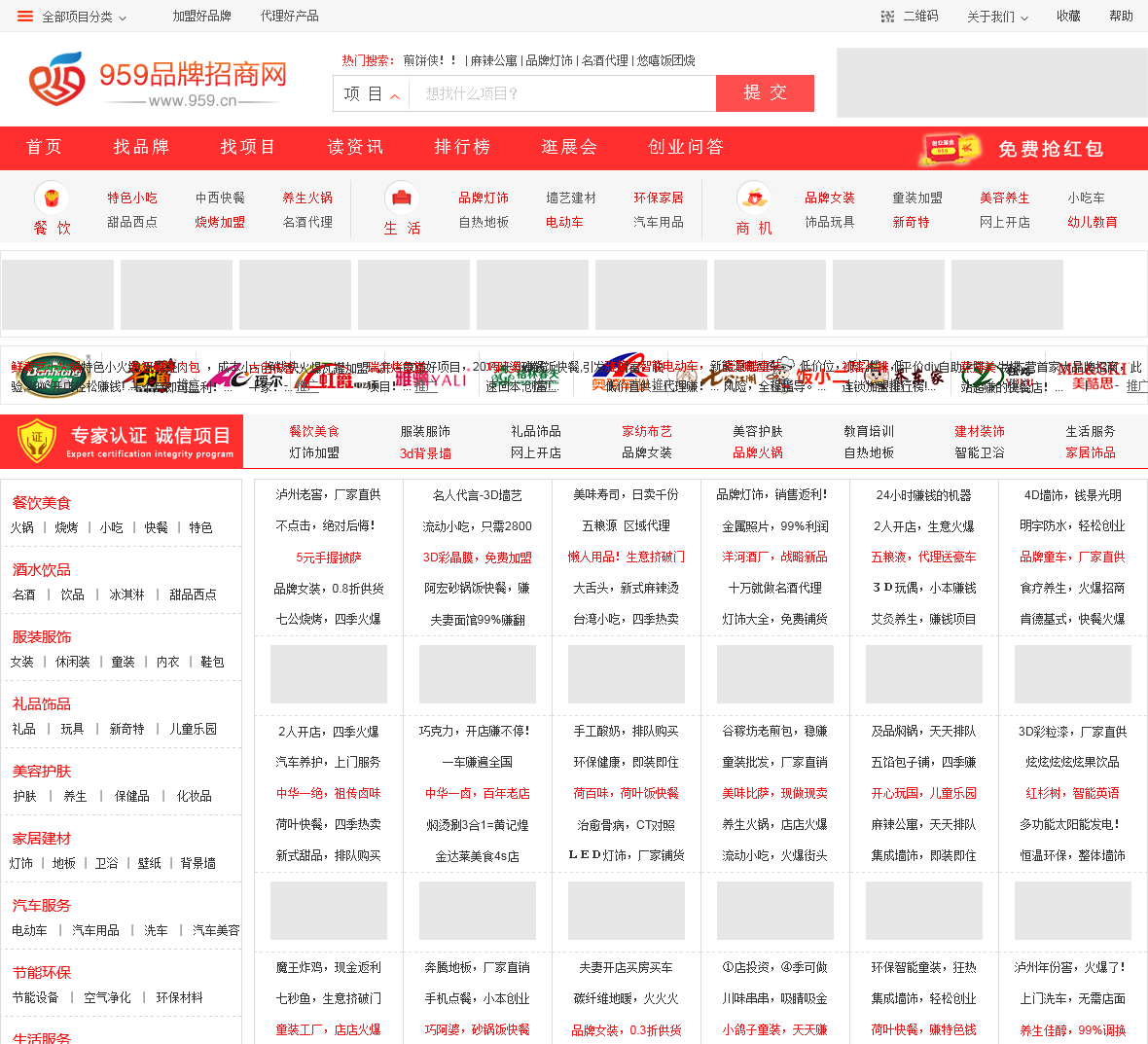Click listing 中华一绝，祖传卤味
The width and height of the screenshot is (1148, 1044).
tap(328, 794)
